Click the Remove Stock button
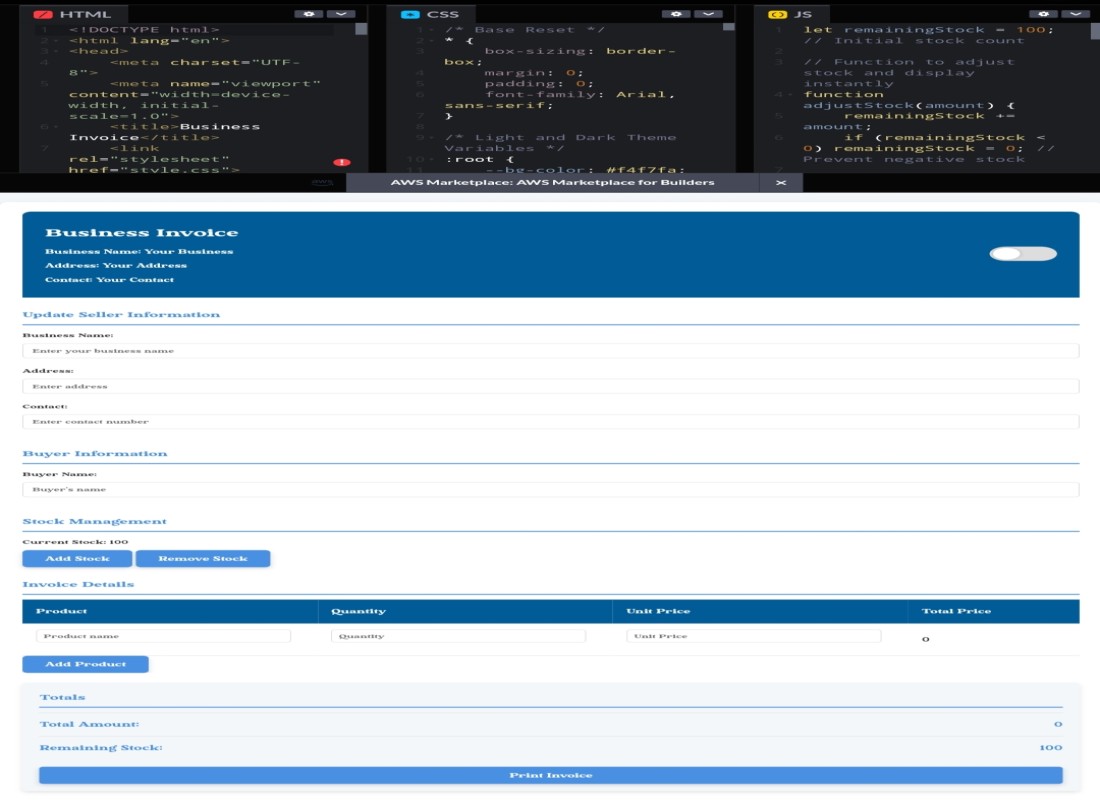The image size is (1100, 800). click(x=203, y=559)
